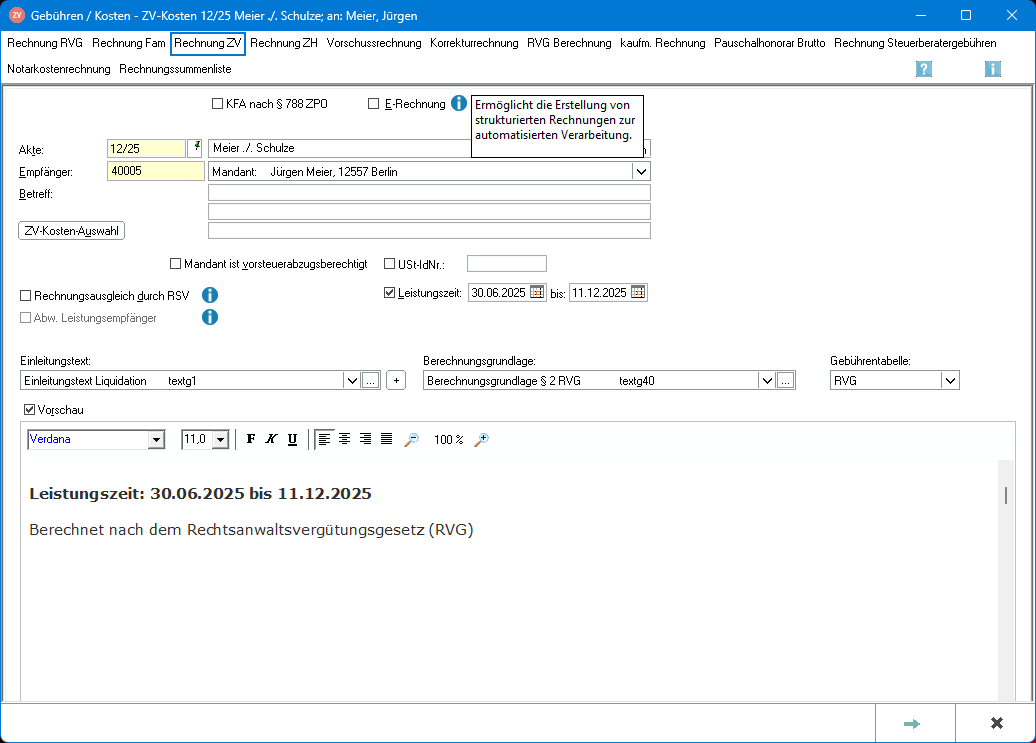Check Mandant ist vorsteuerabzugsberechtigt

pyautogui.click(x=176, y=264)
